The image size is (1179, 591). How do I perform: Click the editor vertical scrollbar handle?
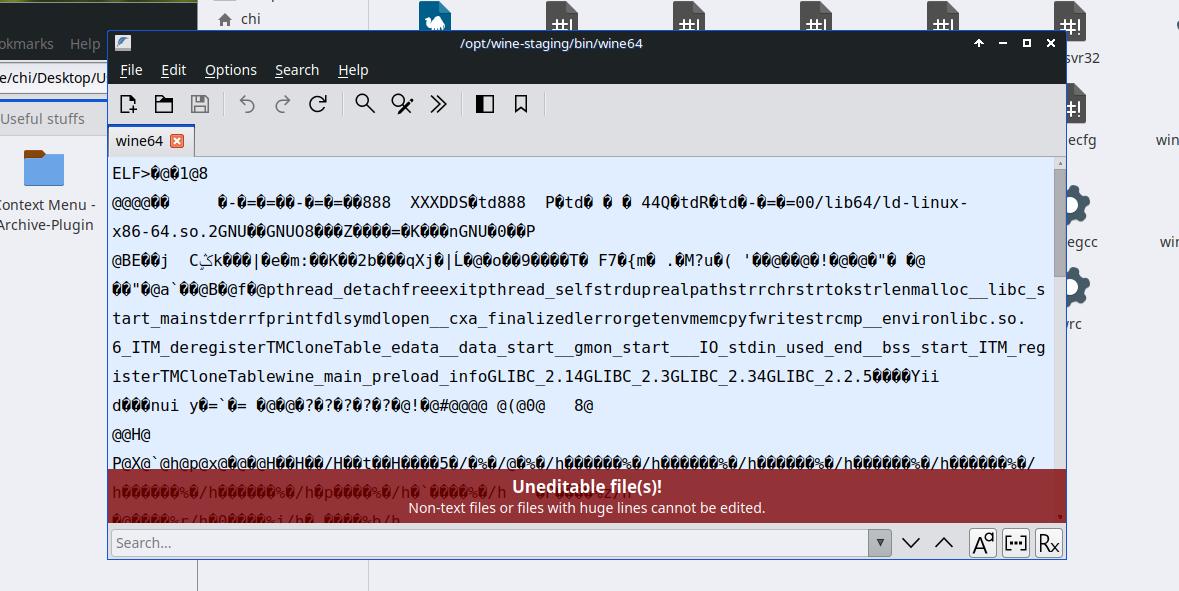[1060, 222]
